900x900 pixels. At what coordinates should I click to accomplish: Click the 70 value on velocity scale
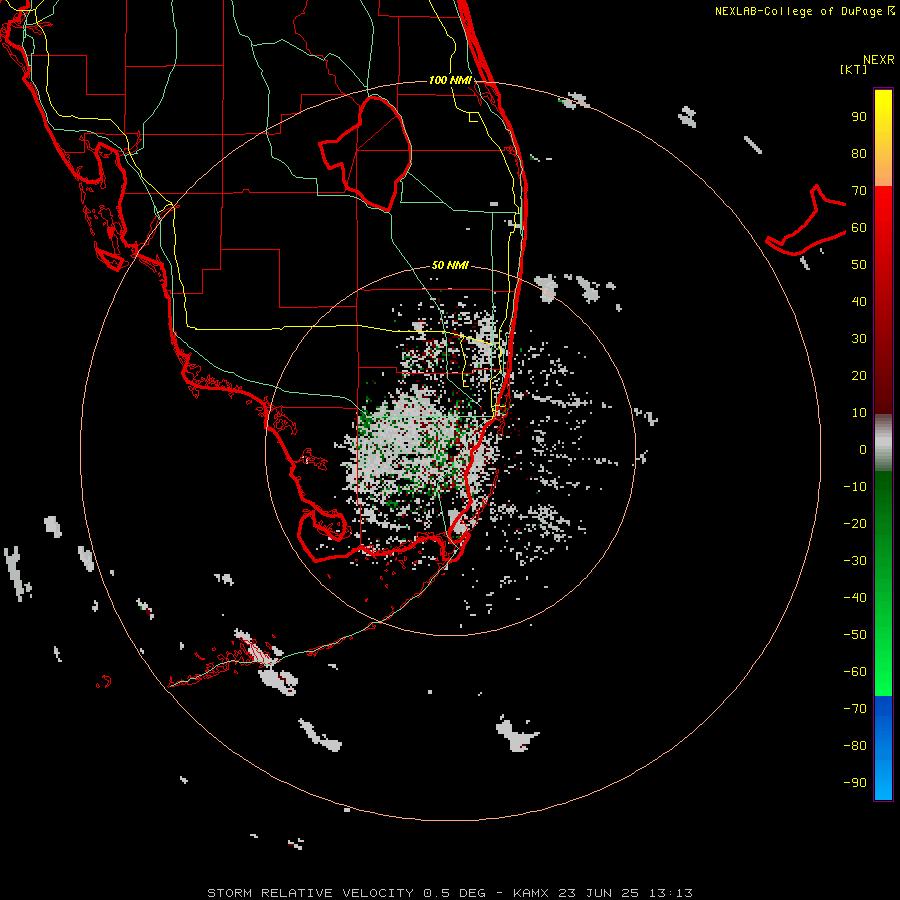tap(859, 191)
